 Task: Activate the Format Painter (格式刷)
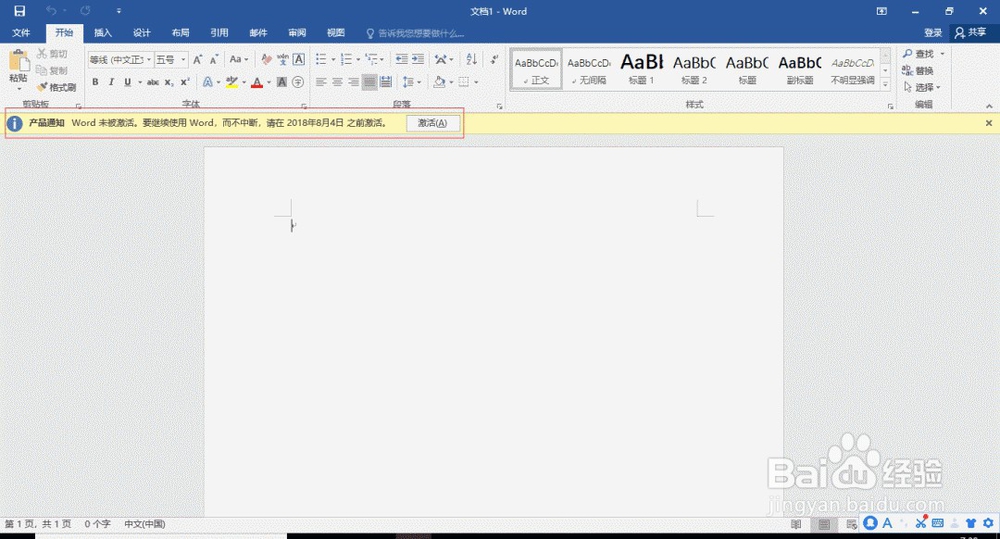[57, 87]
